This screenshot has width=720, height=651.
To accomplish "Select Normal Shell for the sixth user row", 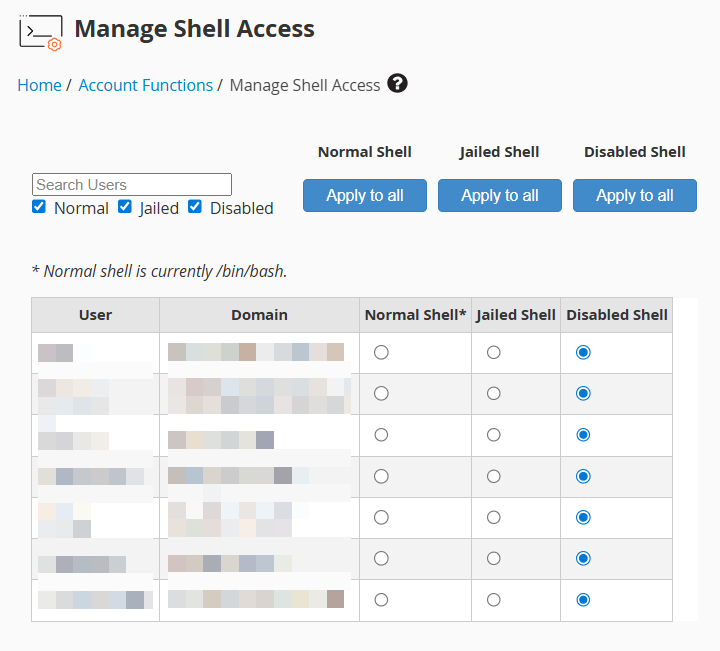I will click(x=381, y=558).
